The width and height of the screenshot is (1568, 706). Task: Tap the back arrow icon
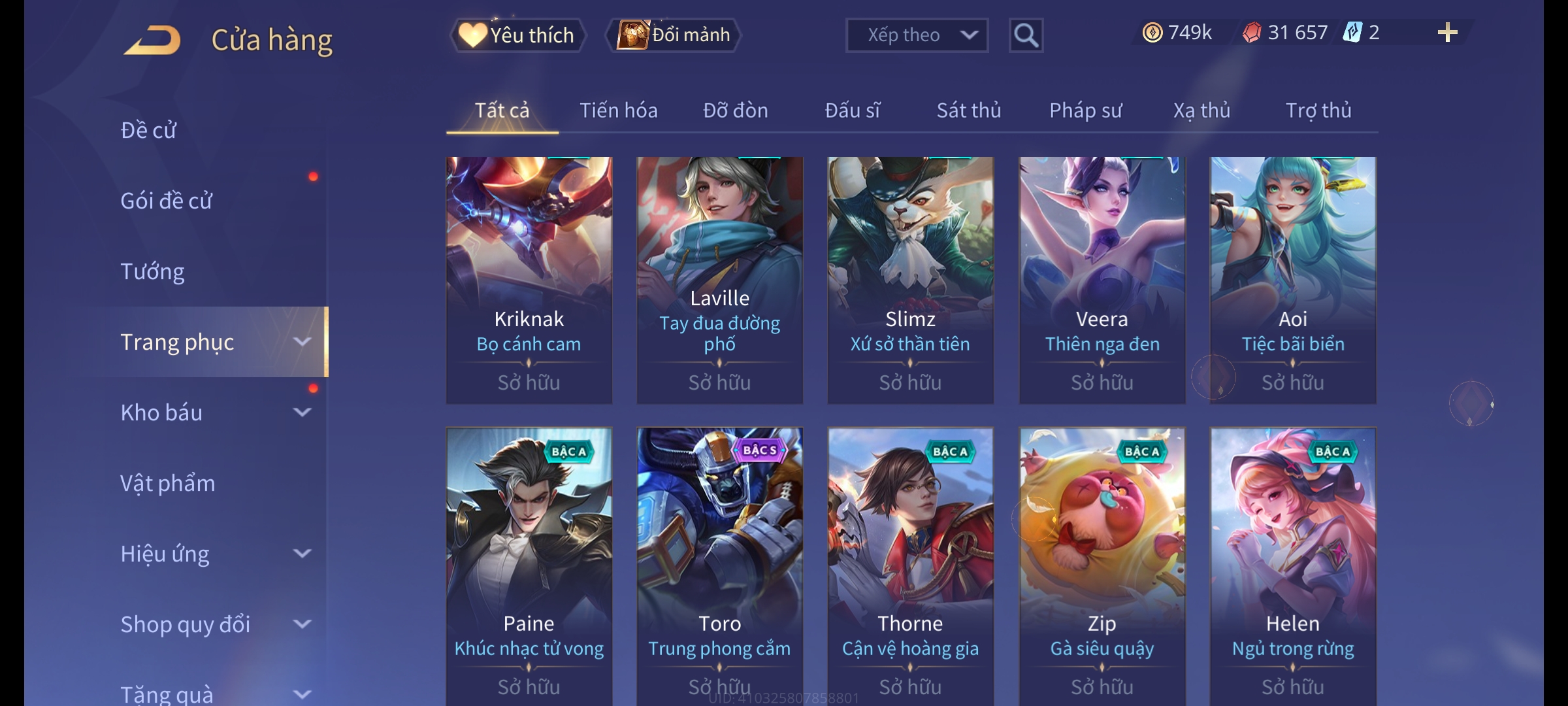(x=153, y=40)
